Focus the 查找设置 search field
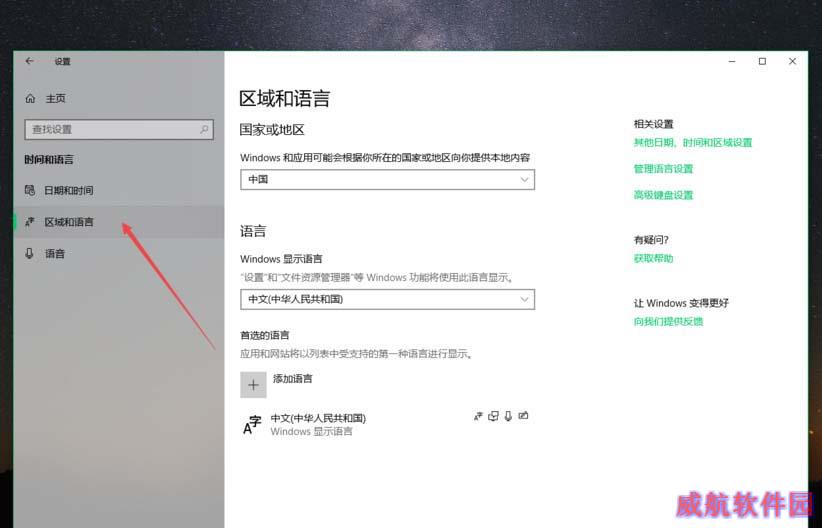This screenshot has height=528, width=822. [x=119, y=129]
